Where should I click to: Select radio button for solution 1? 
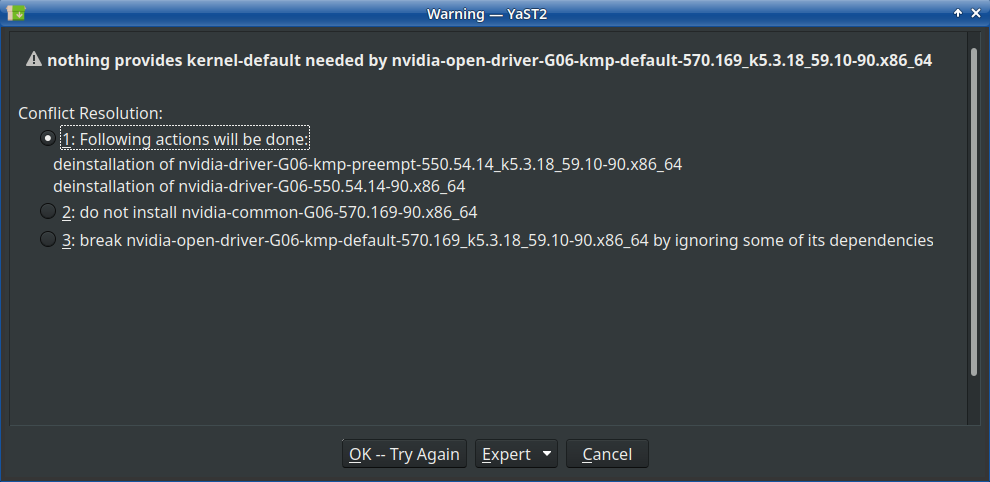[47, 138]
